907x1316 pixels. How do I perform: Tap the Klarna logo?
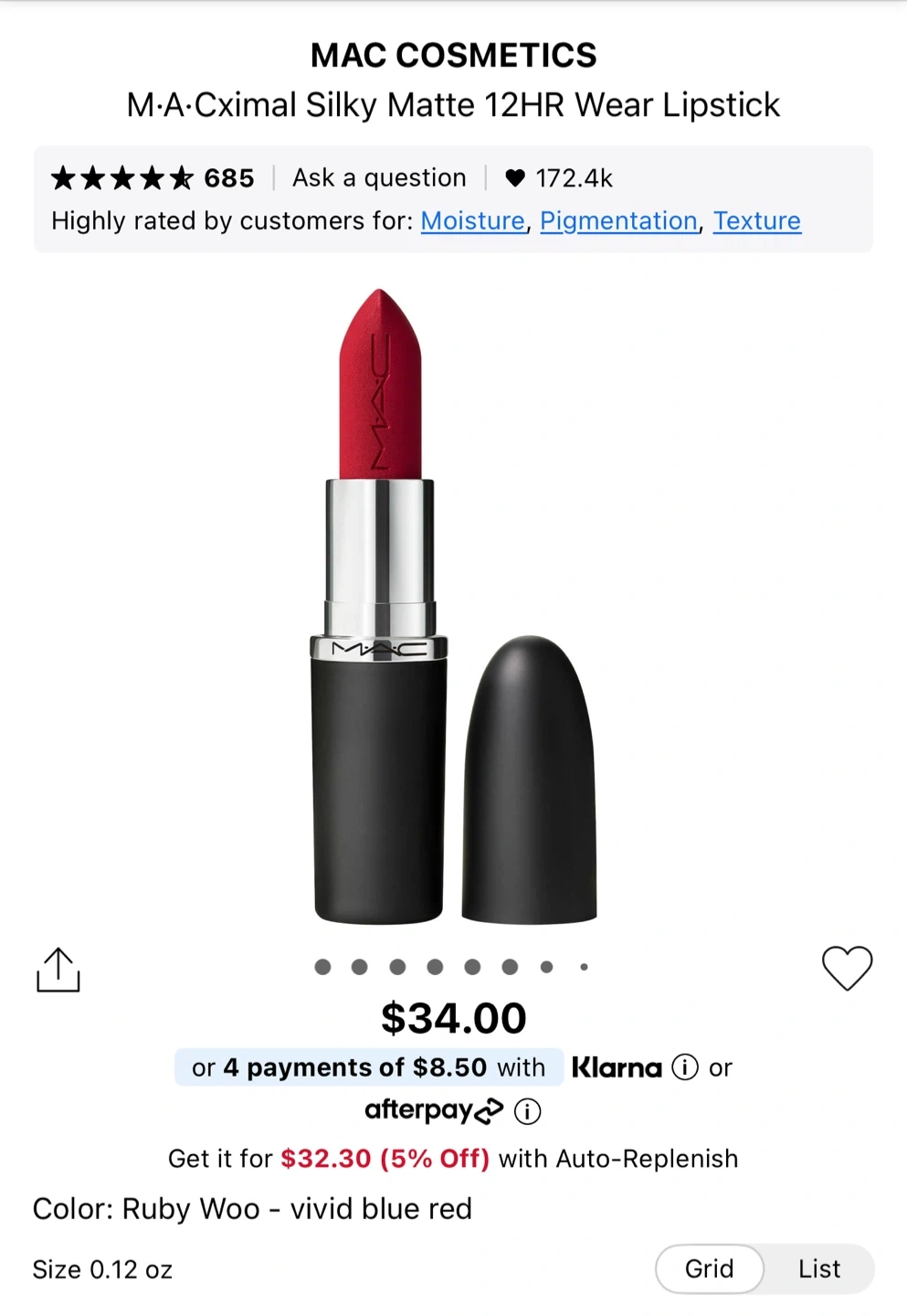click(x=617, y=1067)
